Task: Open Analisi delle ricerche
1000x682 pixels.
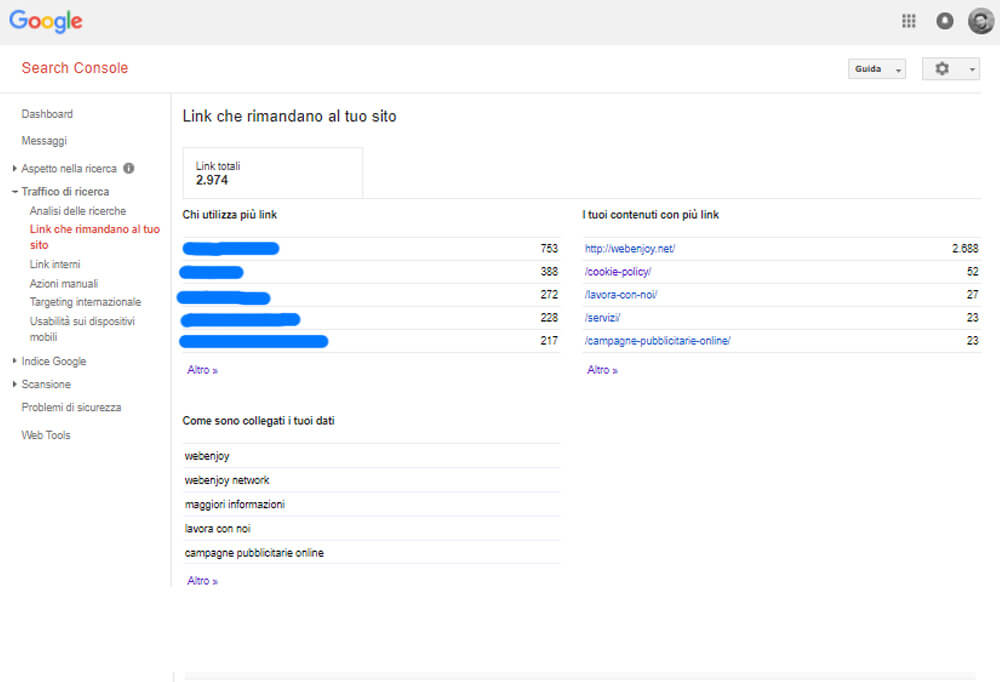Action: click(x=78, y=211)
